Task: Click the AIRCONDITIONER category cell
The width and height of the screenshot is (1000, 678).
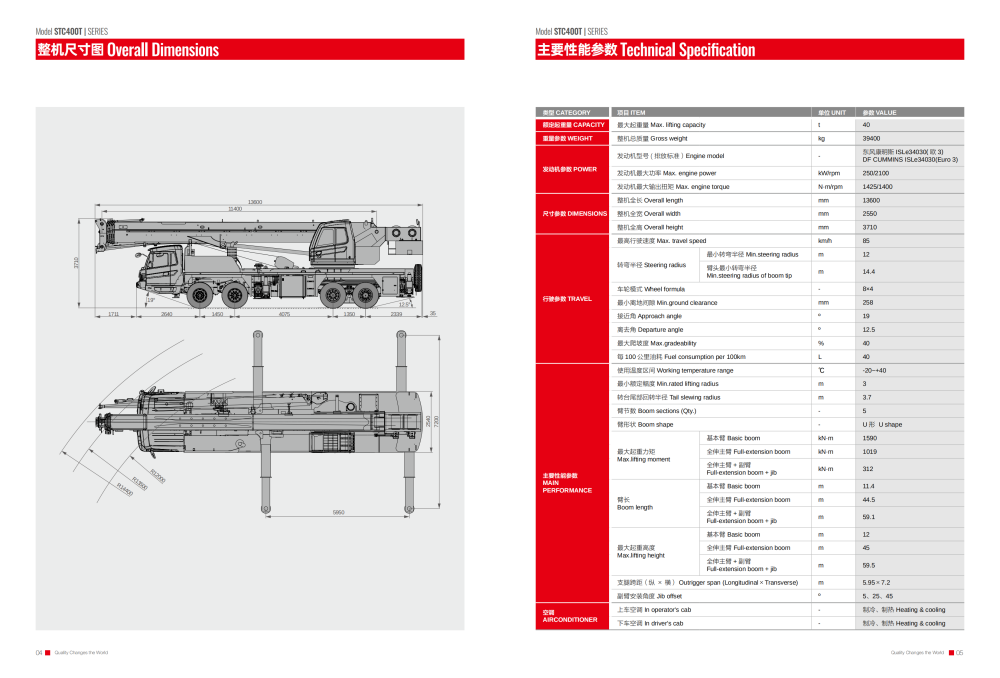Action: coord(572,616)
